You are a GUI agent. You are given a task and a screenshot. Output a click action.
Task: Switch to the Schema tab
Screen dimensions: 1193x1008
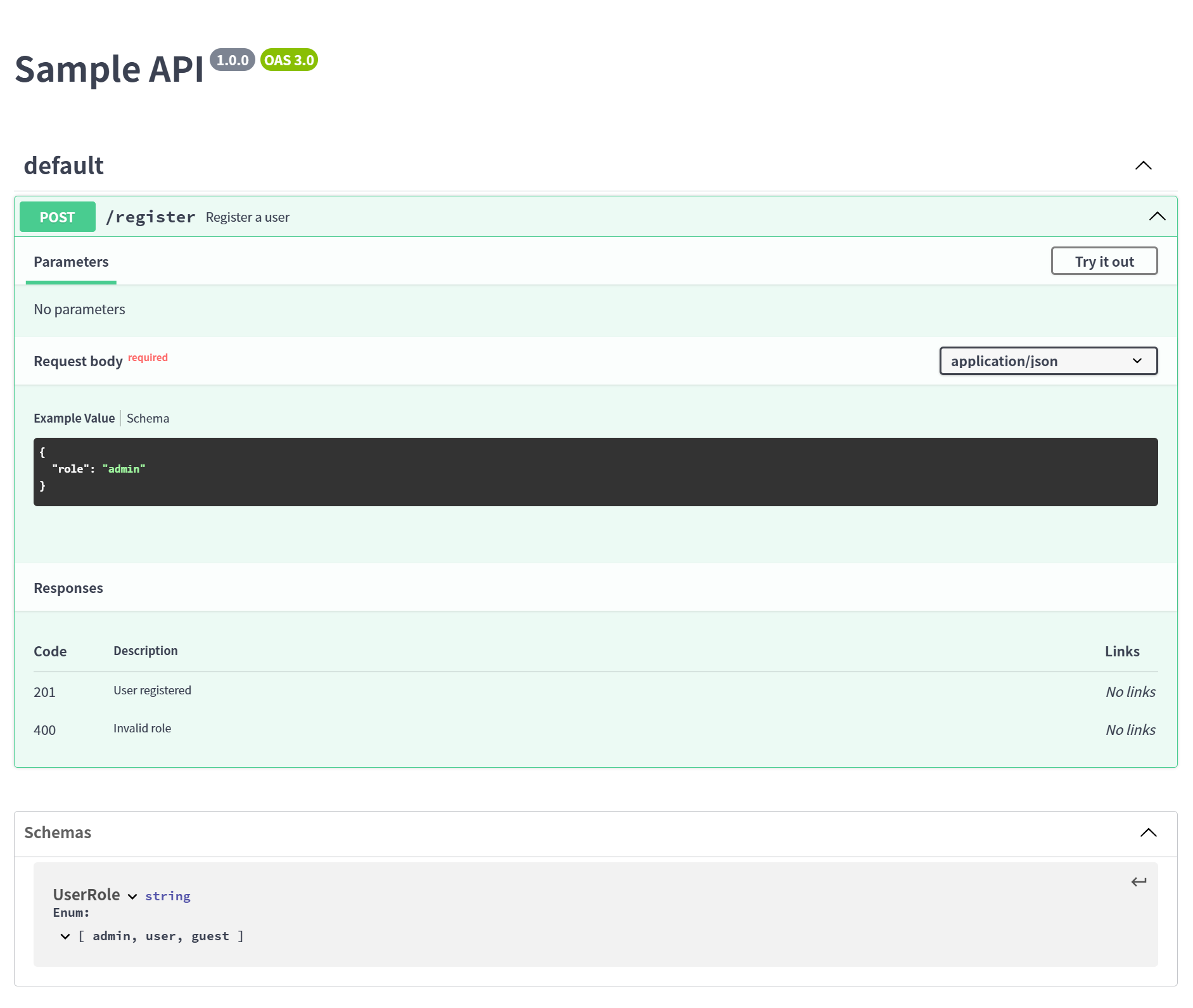click(148, 418)
